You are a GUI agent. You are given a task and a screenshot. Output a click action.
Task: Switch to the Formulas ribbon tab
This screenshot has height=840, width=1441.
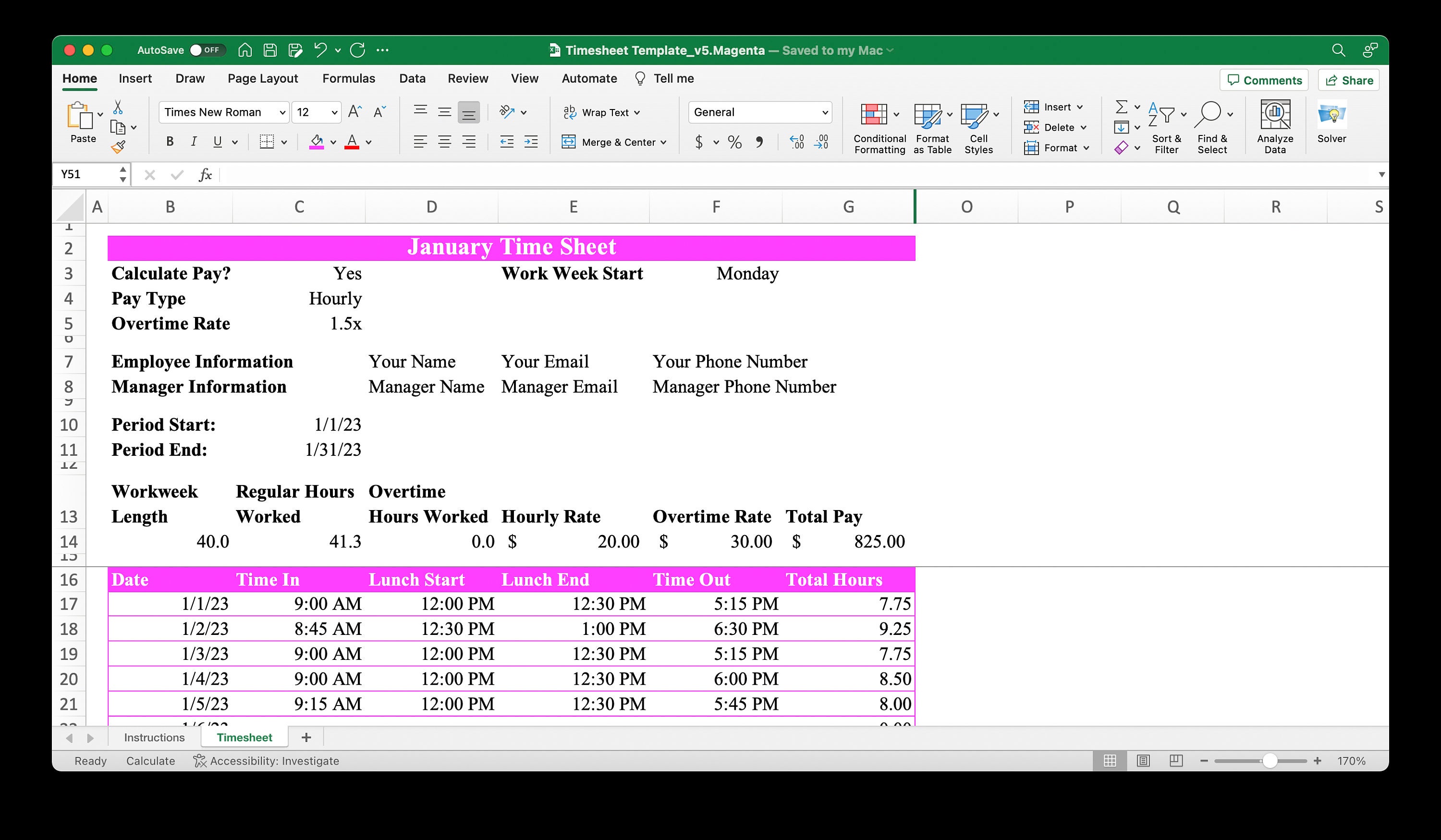(349, 78)
